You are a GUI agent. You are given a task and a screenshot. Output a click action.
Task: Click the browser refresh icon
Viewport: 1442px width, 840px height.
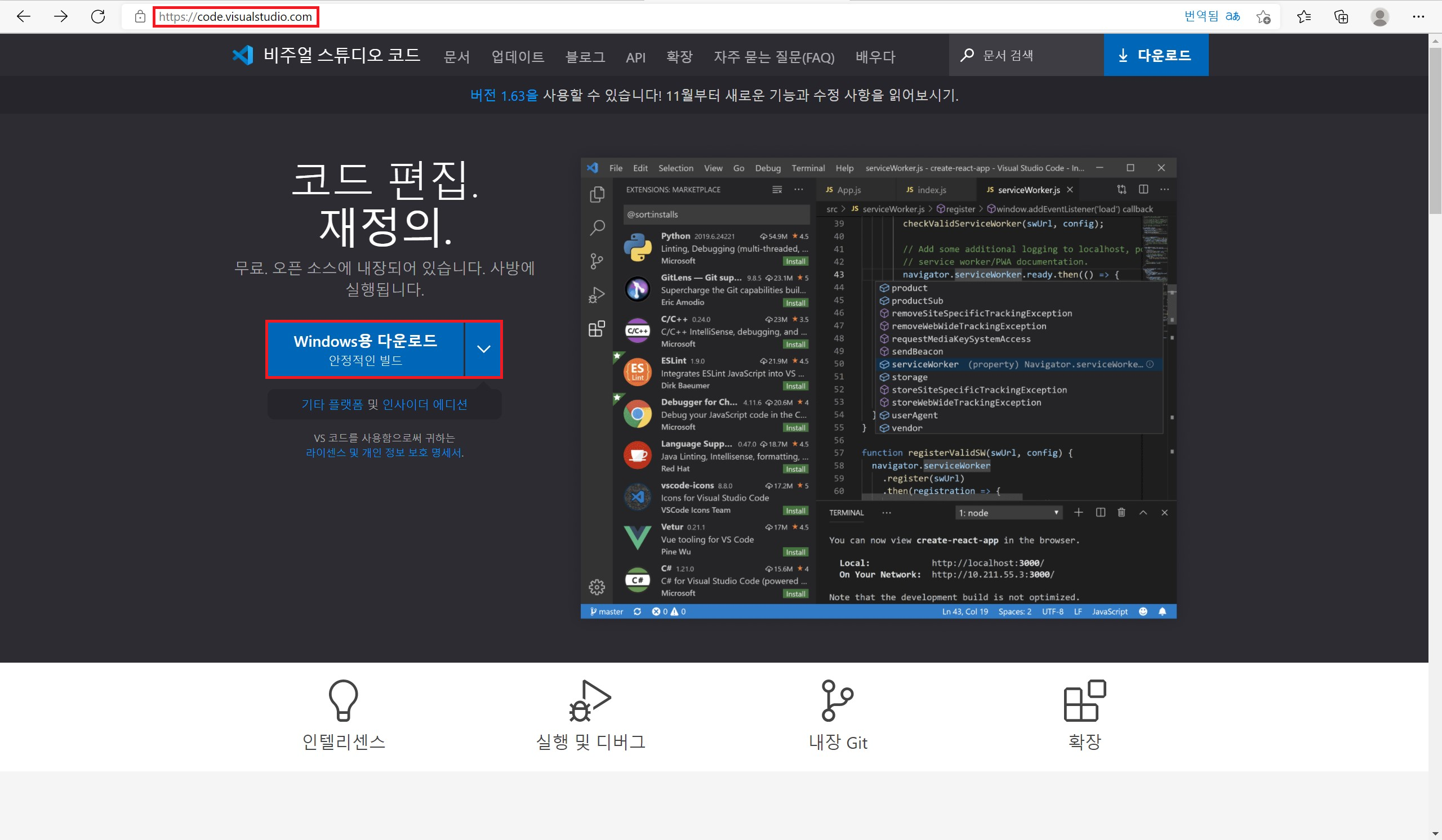(x=98, y=16)
